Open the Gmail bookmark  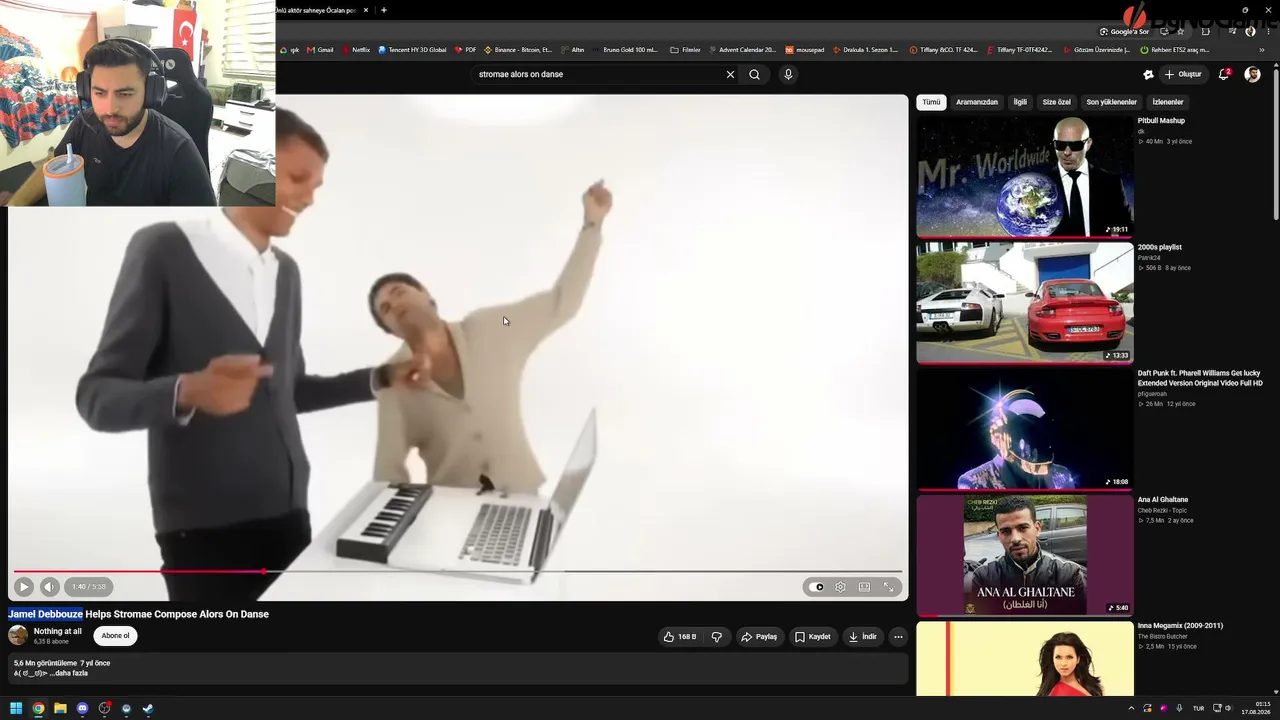(x=321, y=50)
